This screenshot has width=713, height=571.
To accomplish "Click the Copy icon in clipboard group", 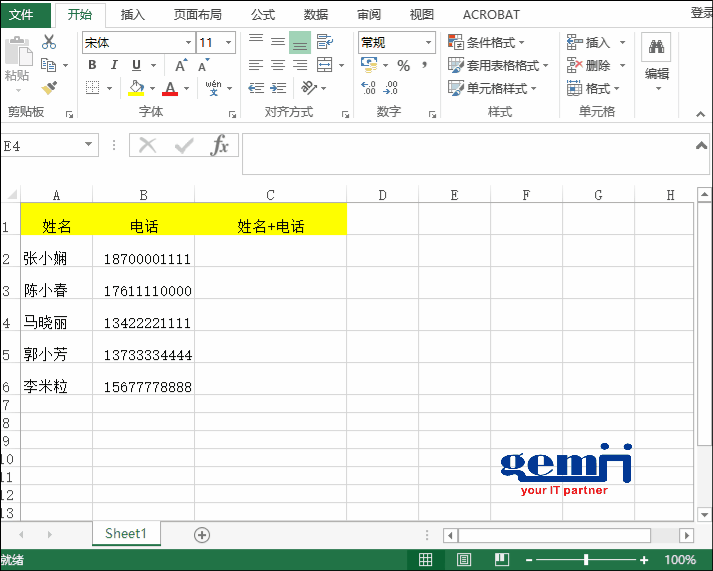I will 48,65.
